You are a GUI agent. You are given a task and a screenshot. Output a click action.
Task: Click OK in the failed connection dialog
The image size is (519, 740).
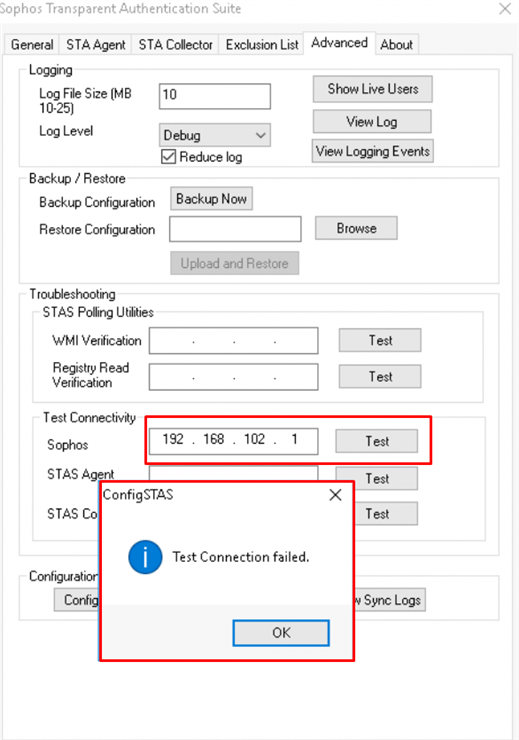tap(281, 633)
